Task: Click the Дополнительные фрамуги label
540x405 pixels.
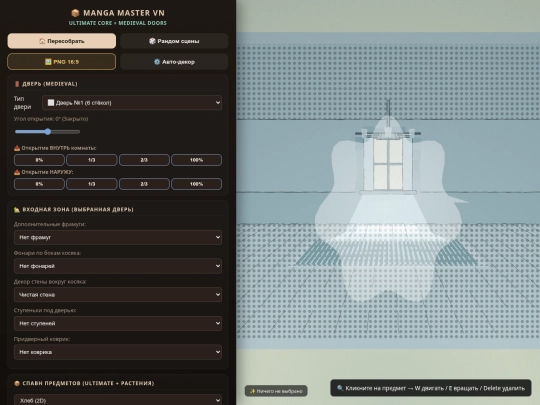Action: (x=50, y=224)
